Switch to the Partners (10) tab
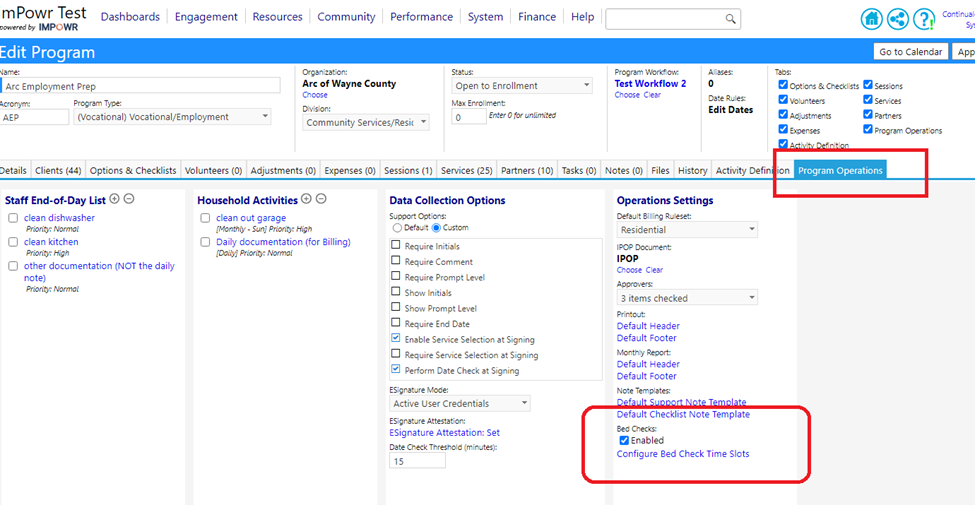975x505 pixels. 527,170
